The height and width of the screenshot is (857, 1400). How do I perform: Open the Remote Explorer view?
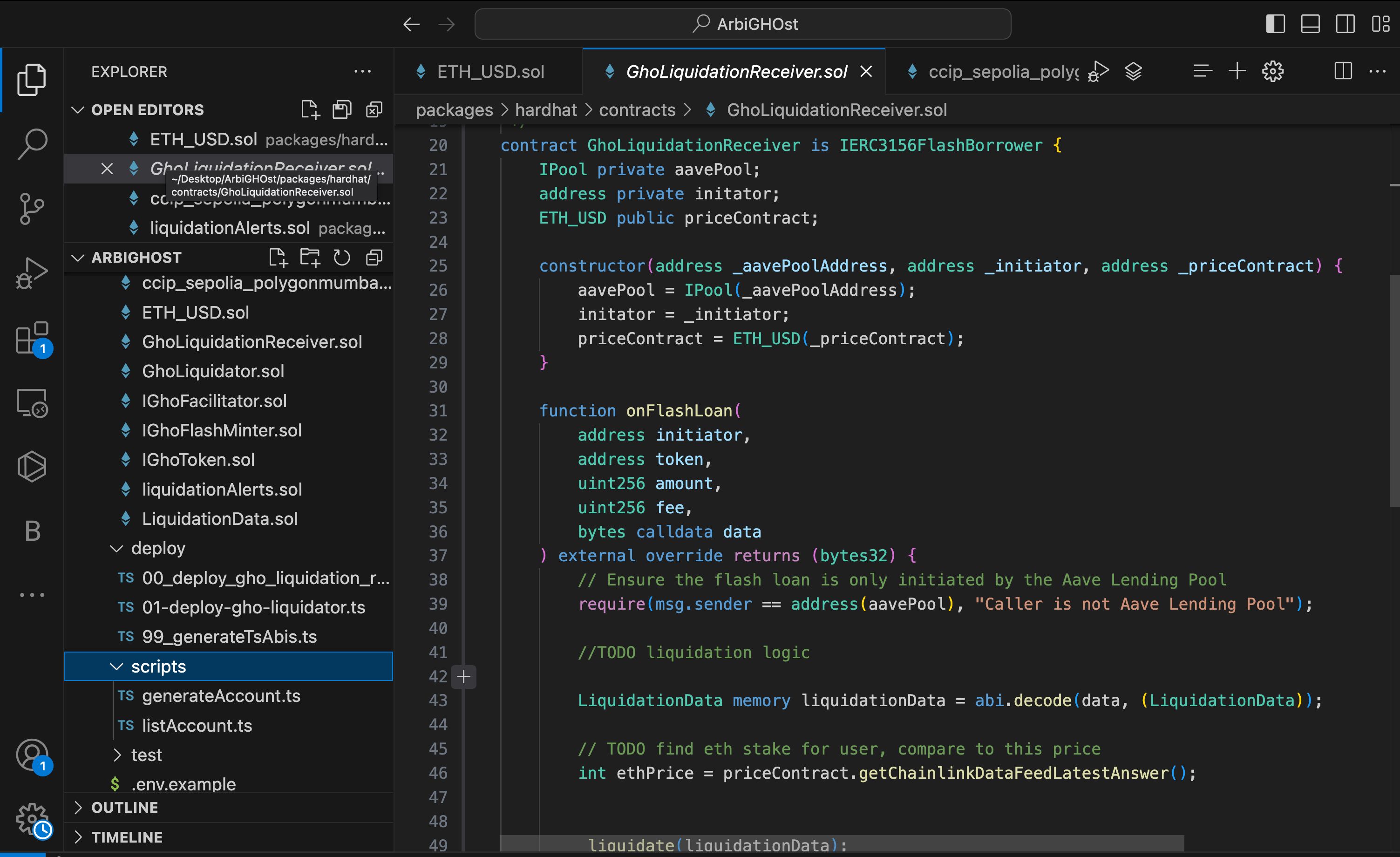coord(32,403)
